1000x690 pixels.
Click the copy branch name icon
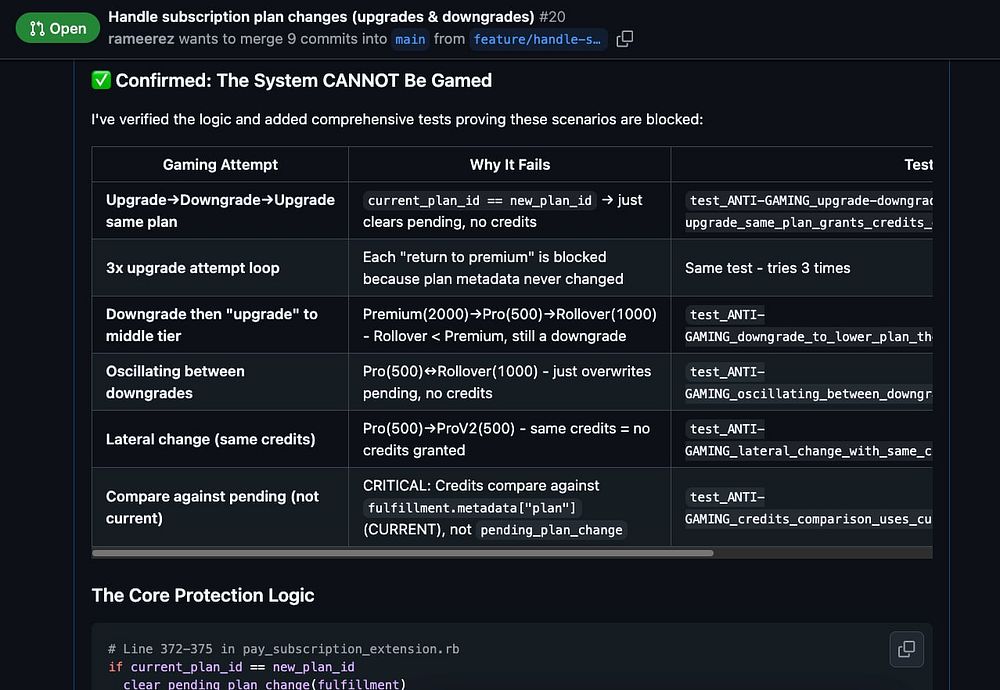point(625,39)
